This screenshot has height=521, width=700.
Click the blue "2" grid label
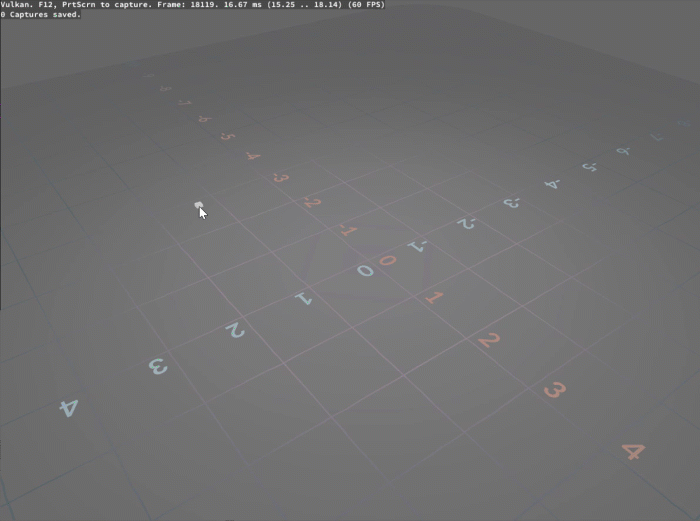[235, 330]
